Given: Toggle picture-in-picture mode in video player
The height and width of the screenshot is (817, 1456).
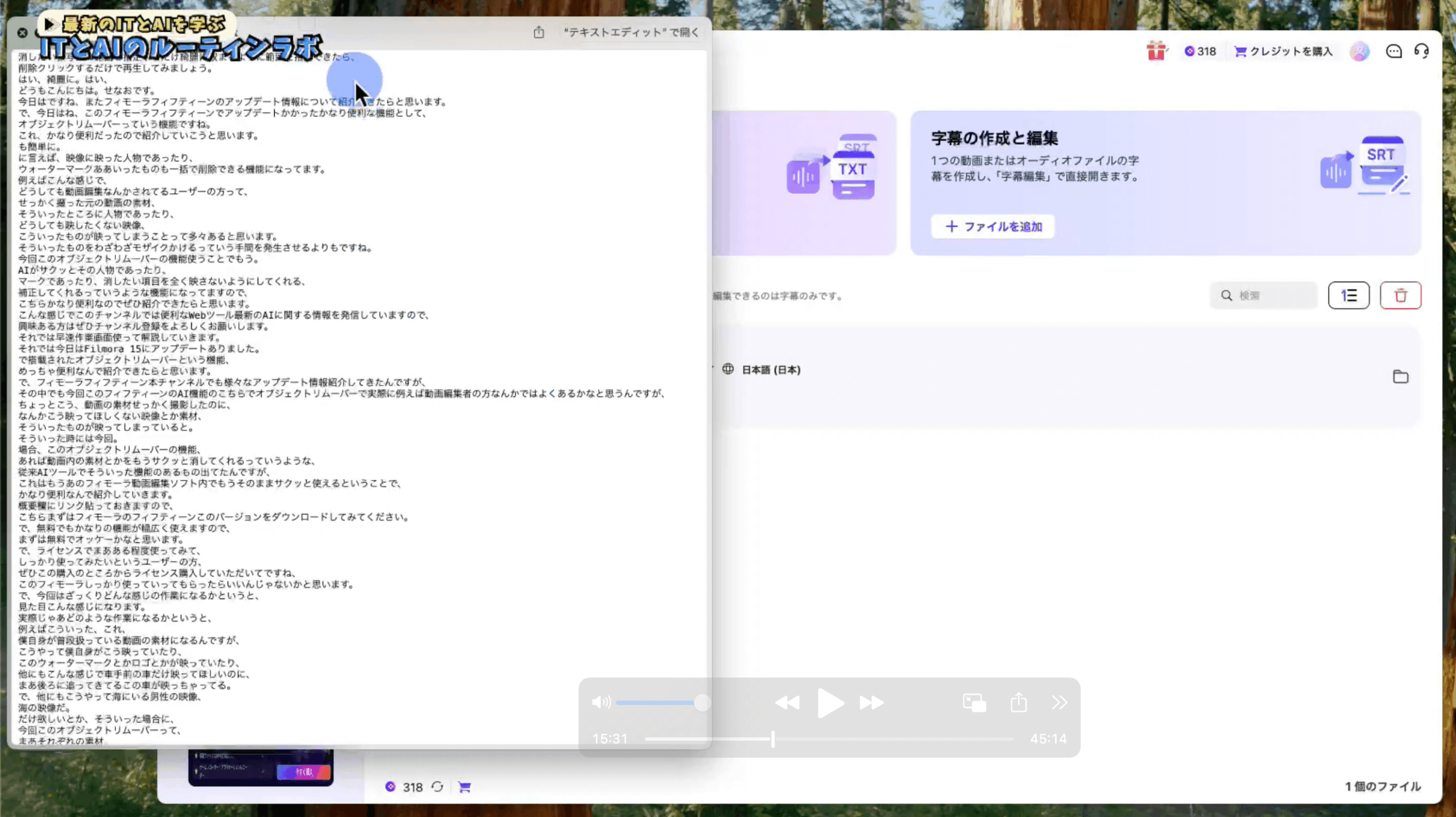Looking at the screenshot, I should [x=974, y=703].
